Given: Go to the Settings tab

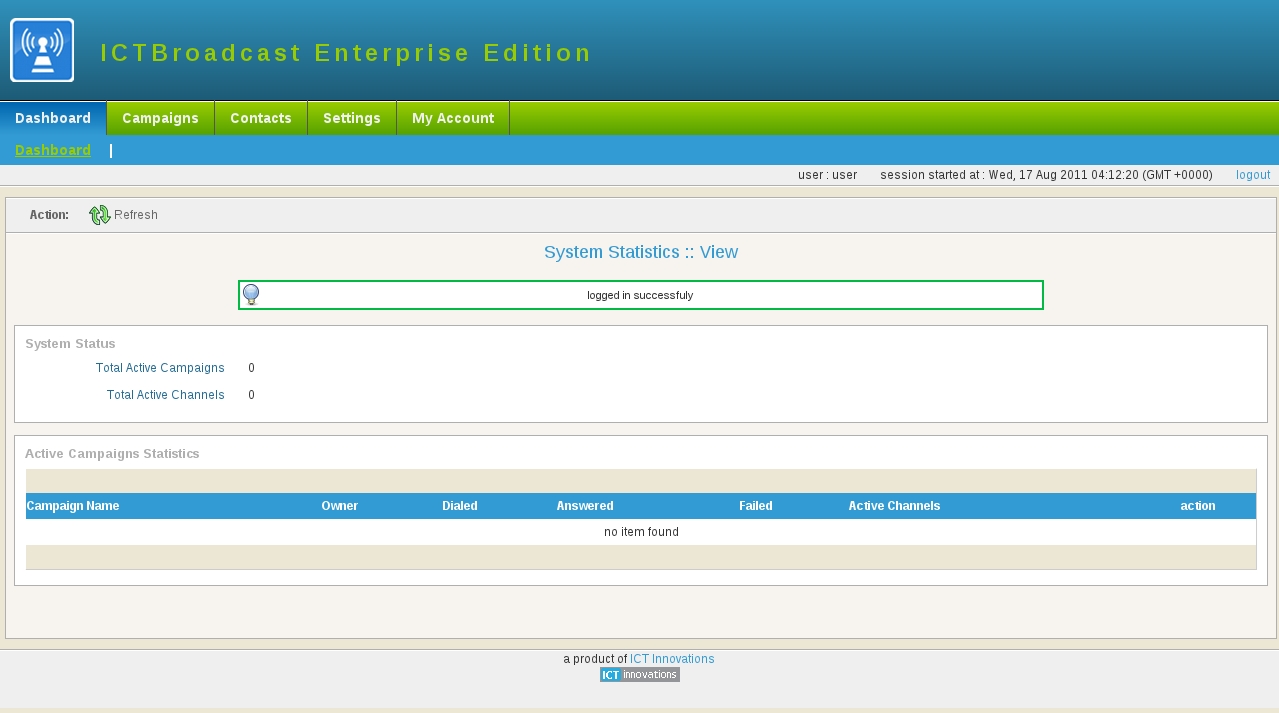Looking at the screenshot, I should (x=352, y=118).
